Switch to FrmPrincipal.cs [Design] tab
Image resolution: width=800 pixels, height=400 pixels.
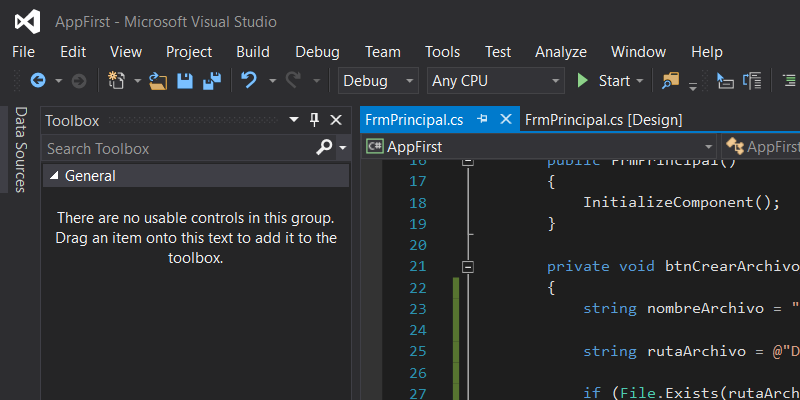(x=603, y=119)
